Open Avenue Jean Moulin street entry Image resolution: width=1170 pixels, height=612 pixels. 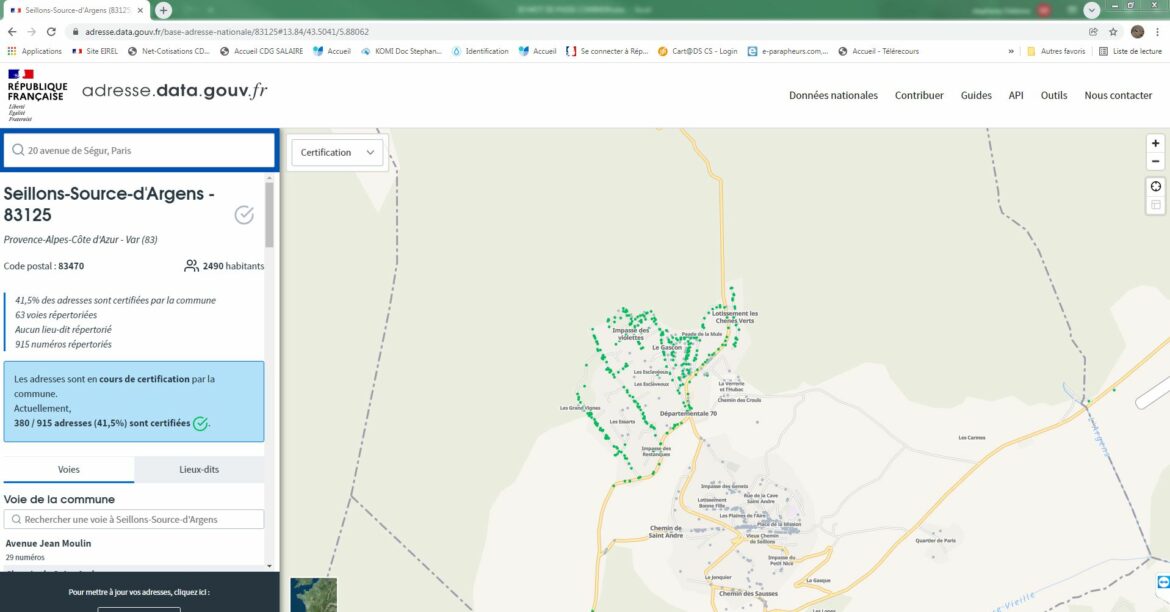click(48, 543)
